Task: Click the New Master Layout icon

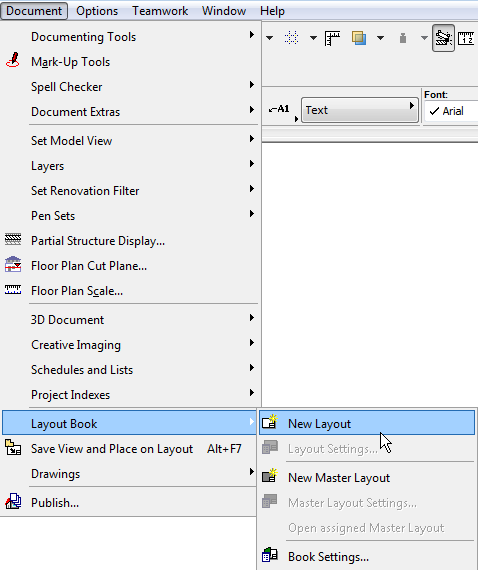Action: click(x=270, y=476)
